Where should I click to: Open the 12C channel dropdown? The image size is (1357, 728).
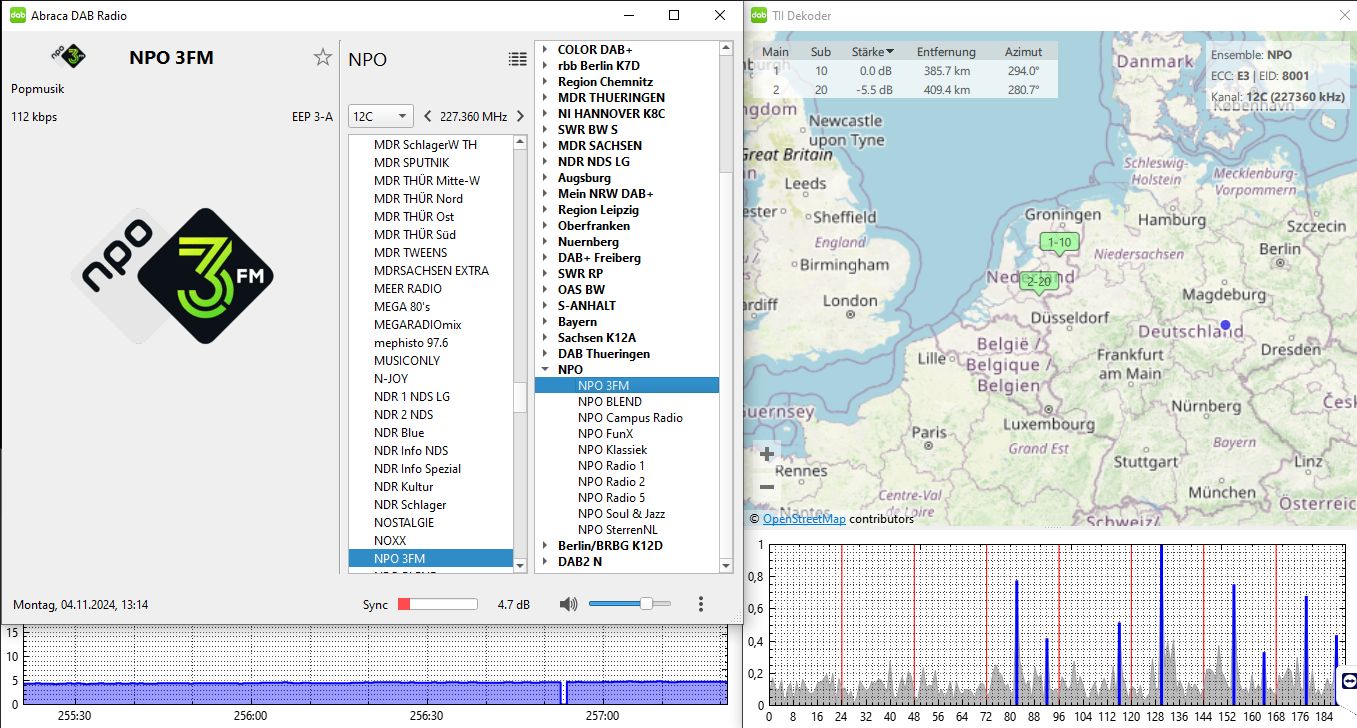point(380,117)
